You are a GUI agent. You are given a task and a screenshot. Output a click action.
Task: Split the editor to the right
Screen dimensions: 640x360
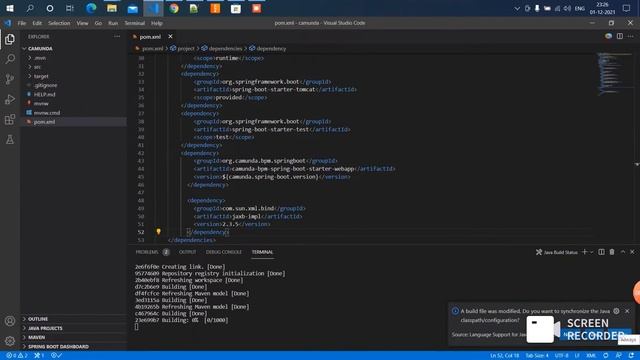(x=620, y=36)
